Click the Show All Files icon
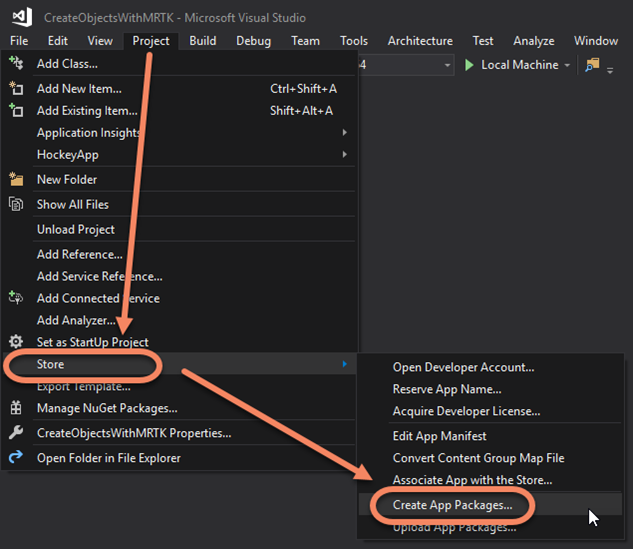This screenshot has width=633, height=549. pos(16,204)
